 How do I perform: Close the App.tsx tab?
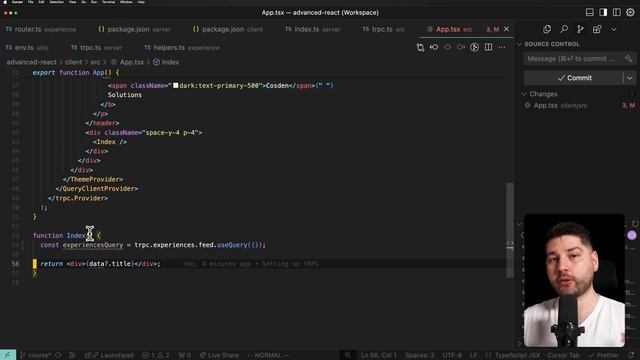coord(506,29)
